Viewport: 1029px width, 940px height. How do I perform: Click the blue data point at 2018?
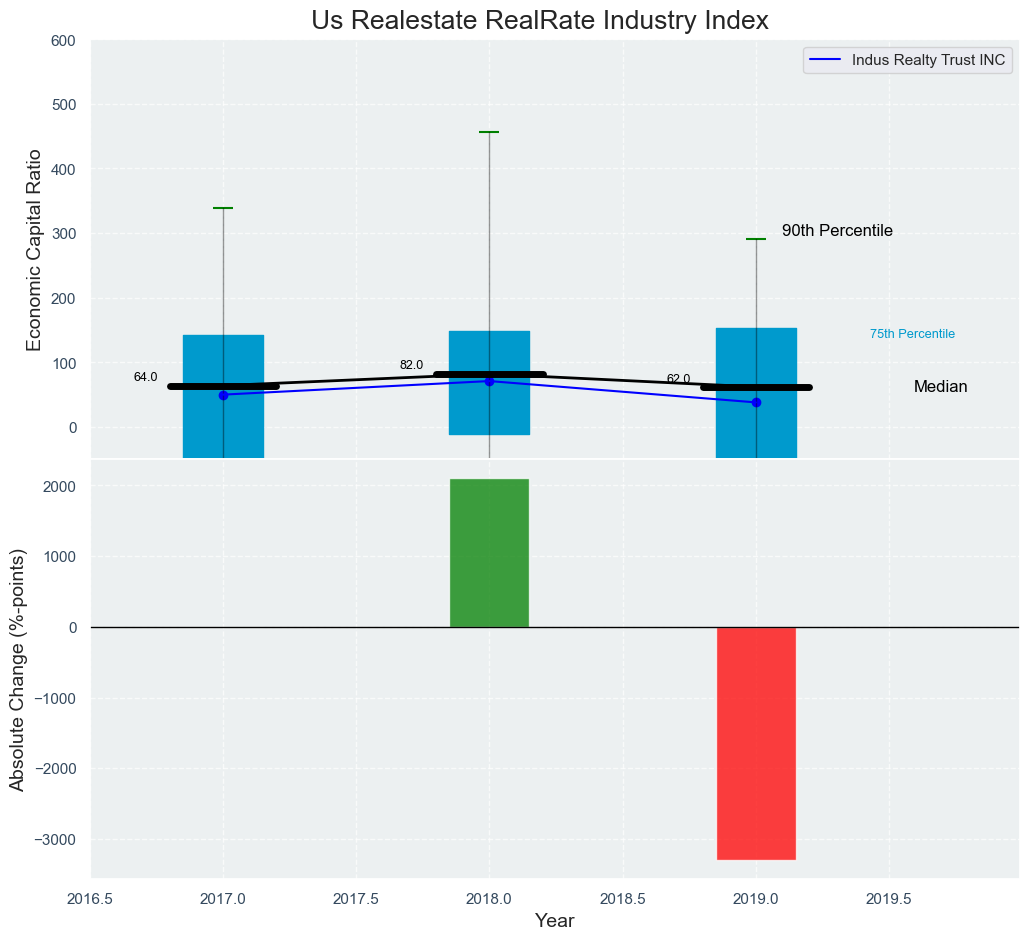[x=489, y=381]
